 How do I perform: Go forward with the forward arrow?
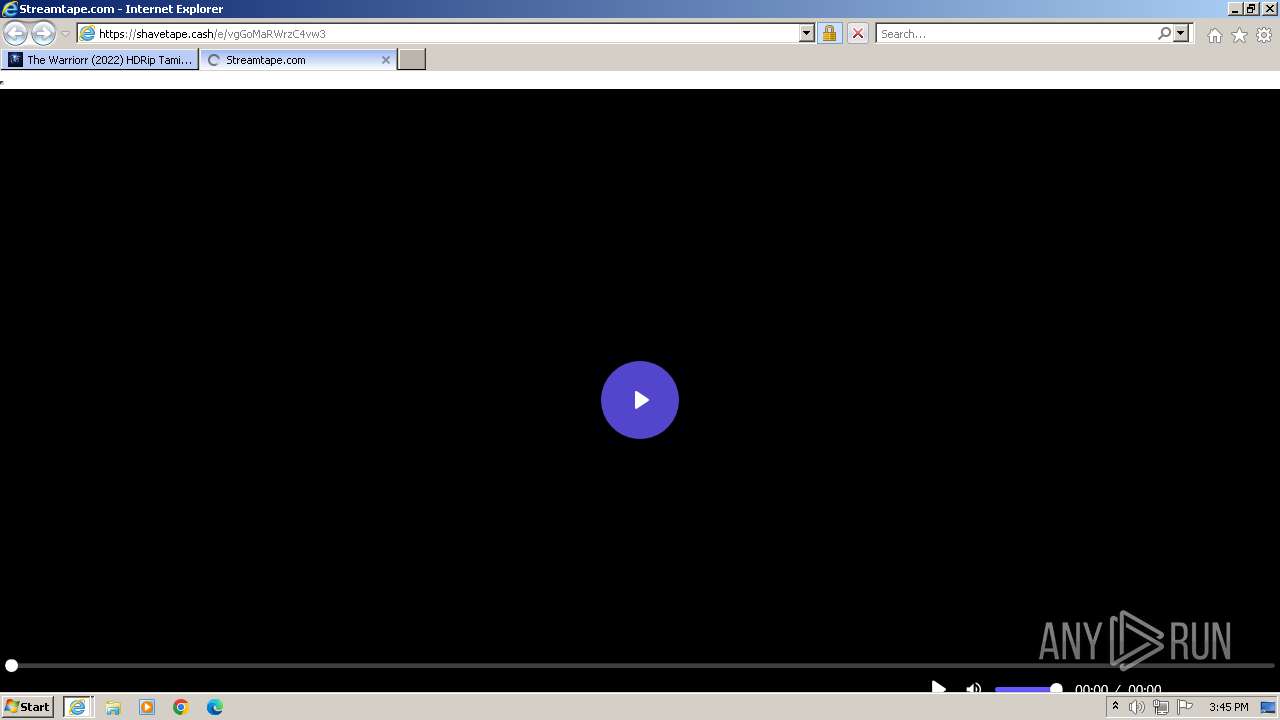43,33
